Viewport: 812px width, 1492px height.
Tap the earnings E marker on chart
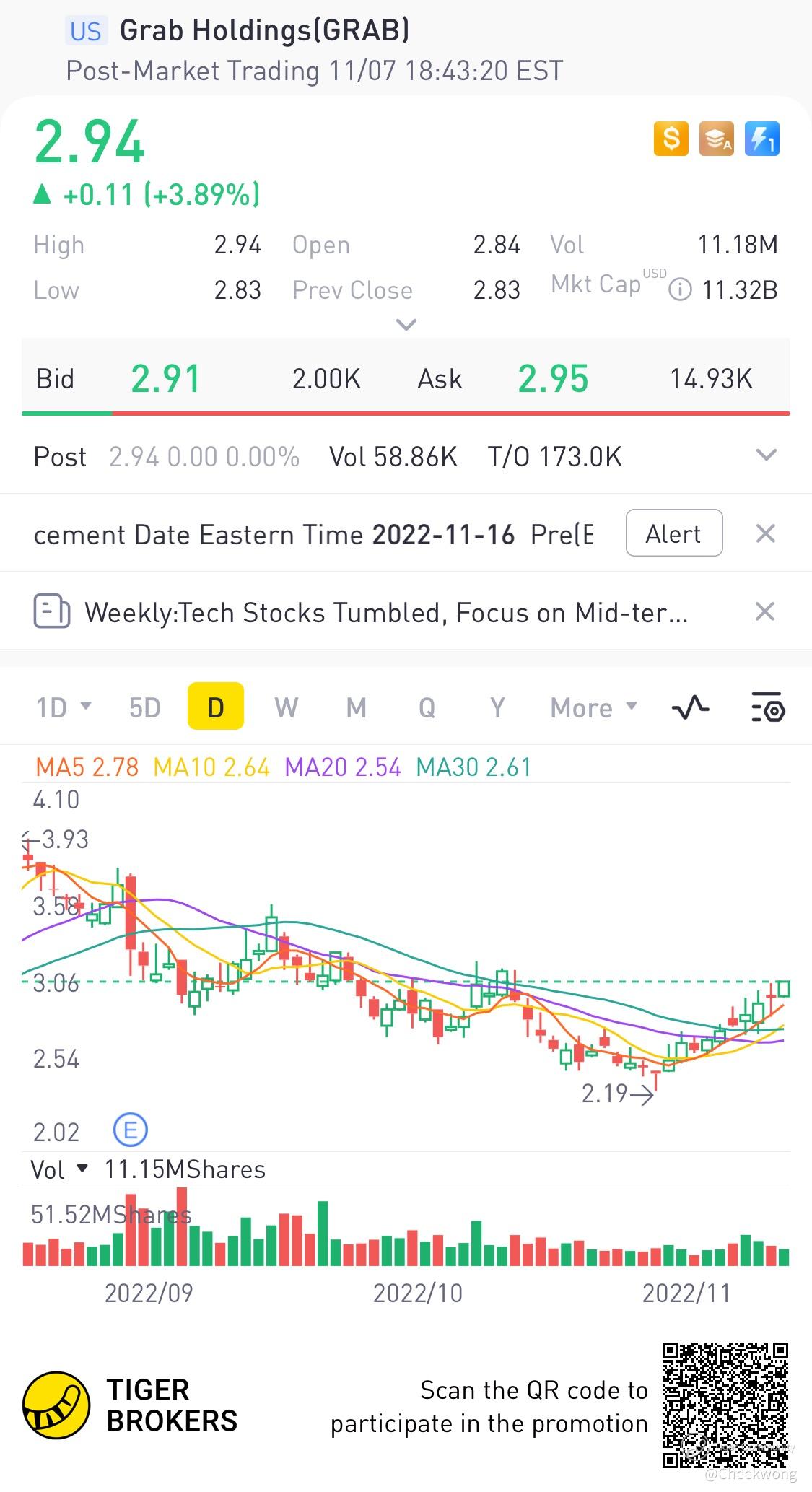131,1130
